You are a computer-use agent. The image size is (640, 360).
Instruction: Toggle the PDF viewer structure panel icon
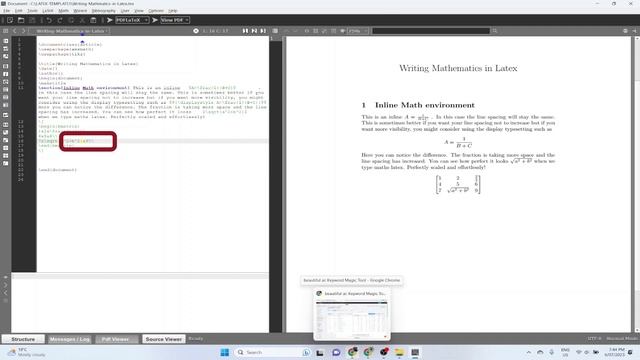coord(276,31)
